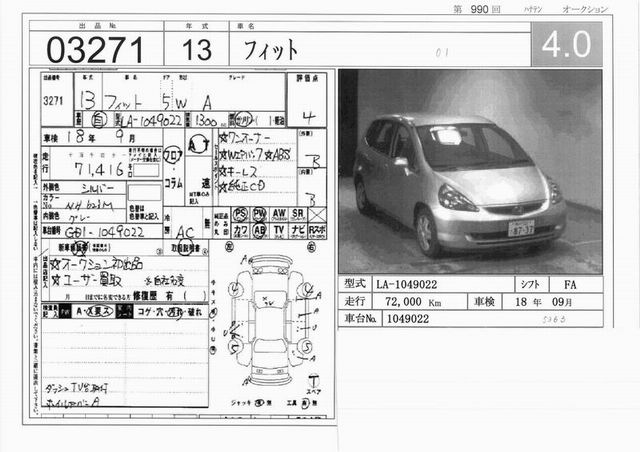The image size is (640, 452).
Task: Click the ジャッキ label
Action: point(241,403)
